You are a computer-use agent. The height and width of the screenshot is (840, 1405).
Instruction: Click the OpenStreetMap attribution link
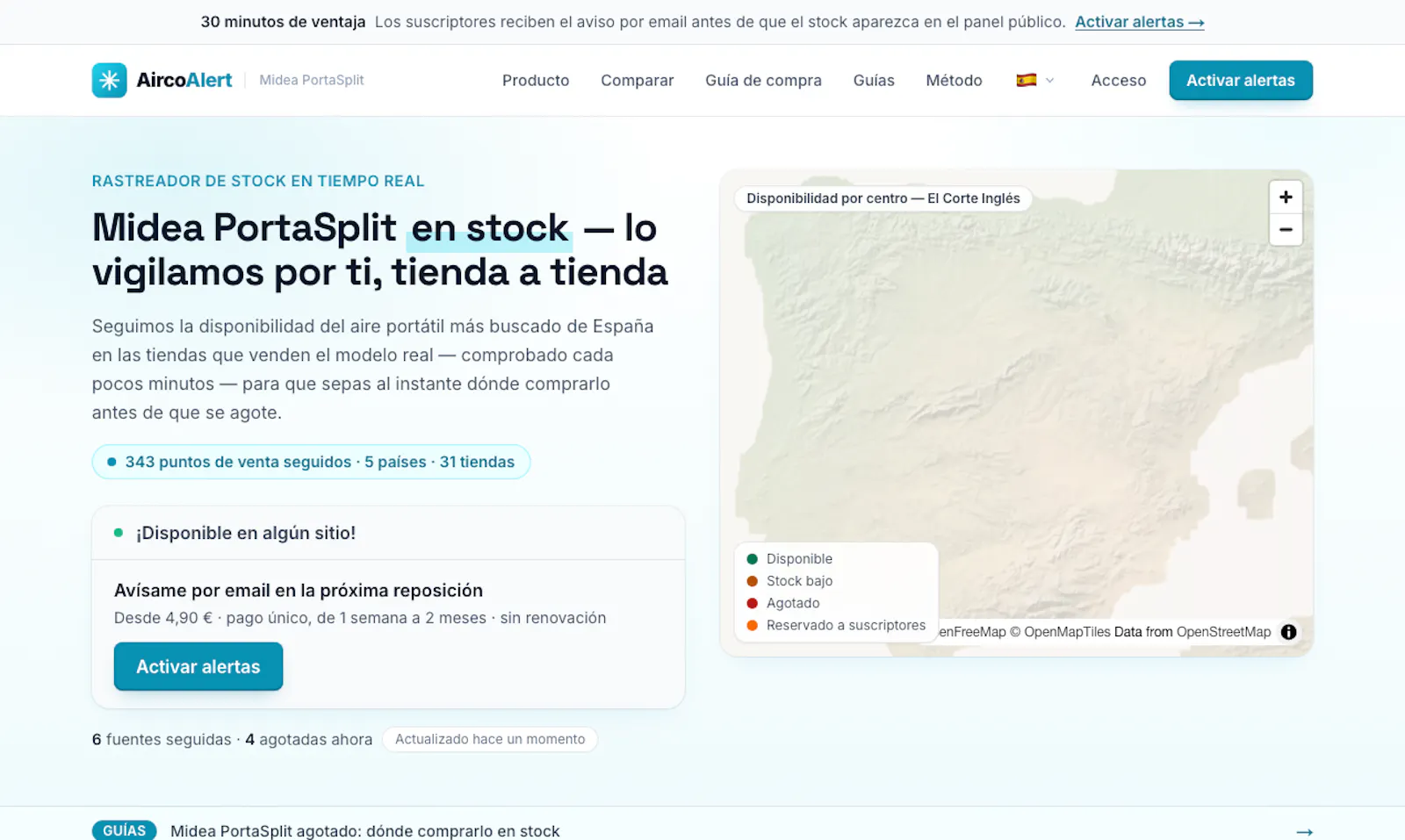pyautogui.click(x=1223, y=632)
